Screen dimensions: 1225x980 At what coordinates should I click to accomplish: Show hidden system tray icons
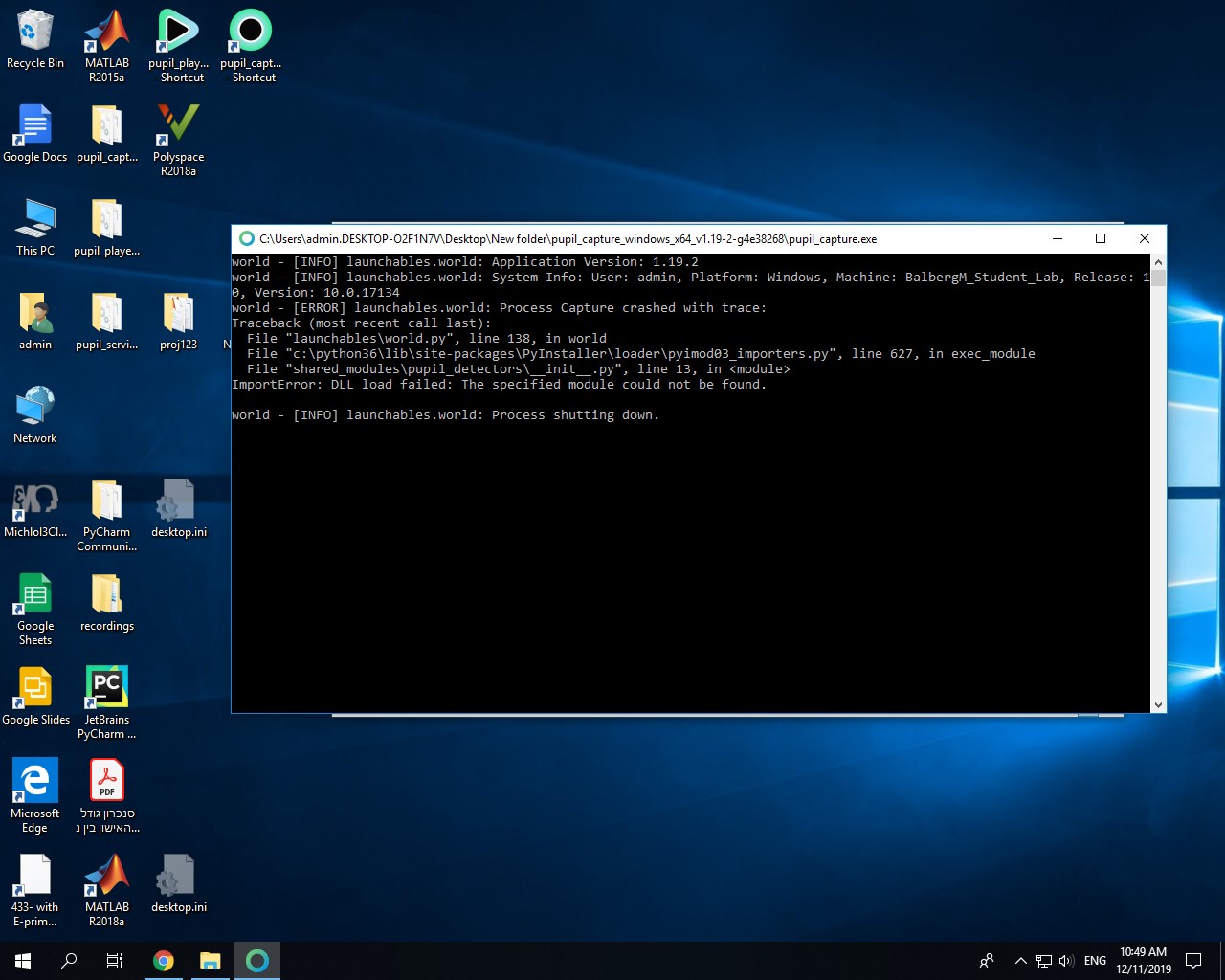(x=1020, y=961)
